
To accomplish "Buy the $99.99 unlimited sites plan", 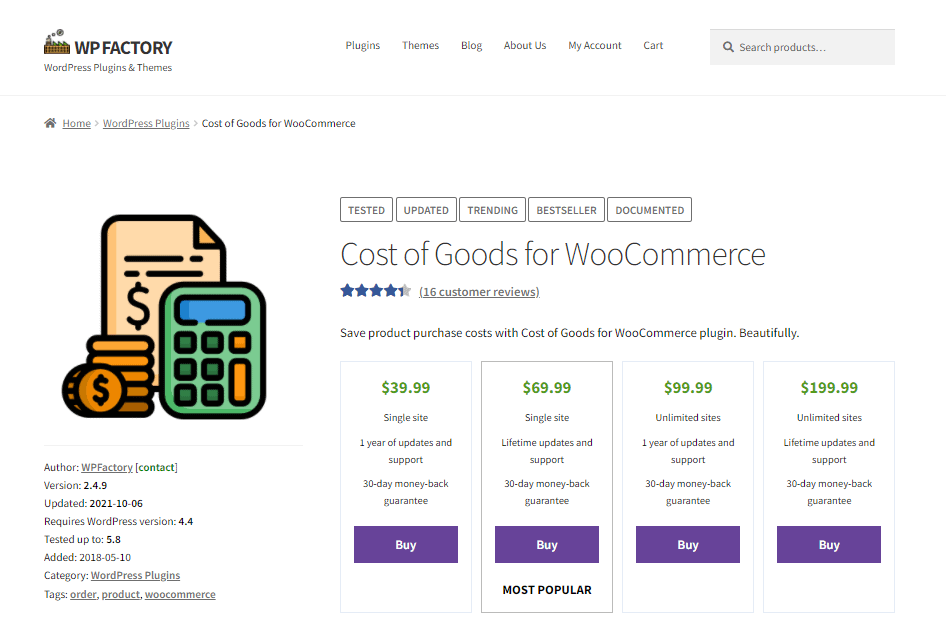I will [688, 545].
